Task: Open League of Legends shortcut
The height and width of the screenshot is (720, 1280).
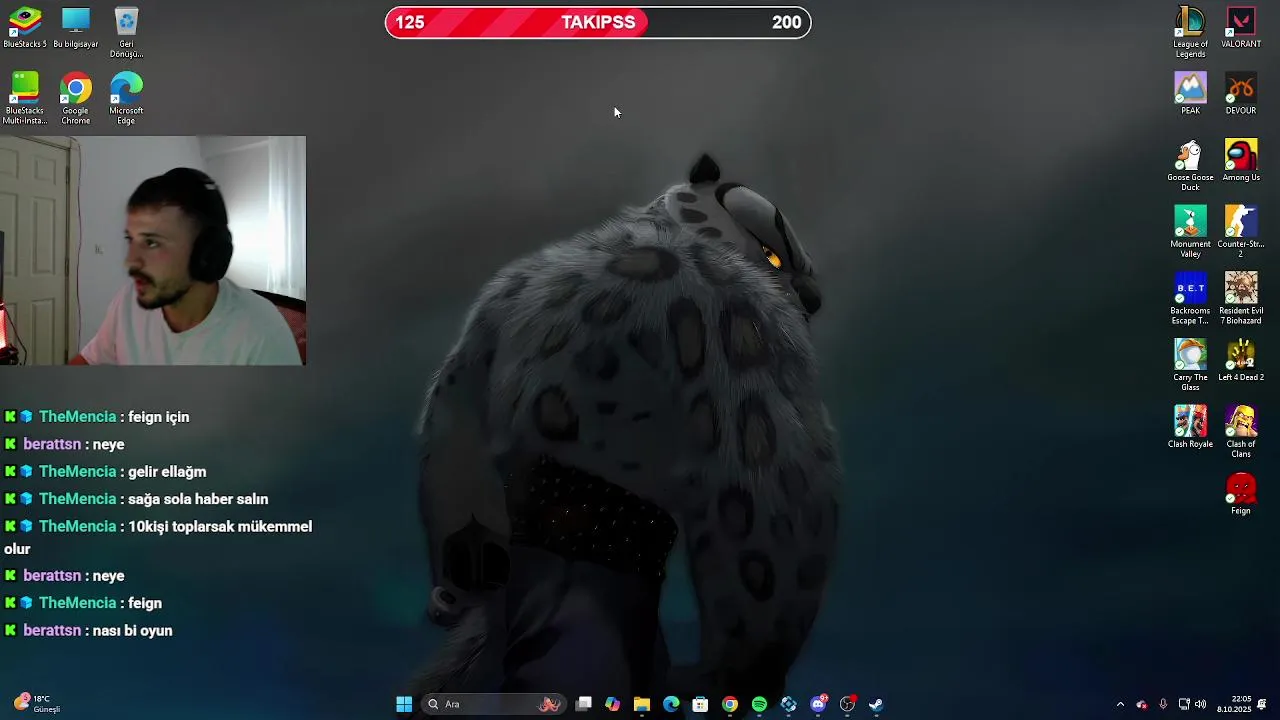Action: (x=1190, y=32)
